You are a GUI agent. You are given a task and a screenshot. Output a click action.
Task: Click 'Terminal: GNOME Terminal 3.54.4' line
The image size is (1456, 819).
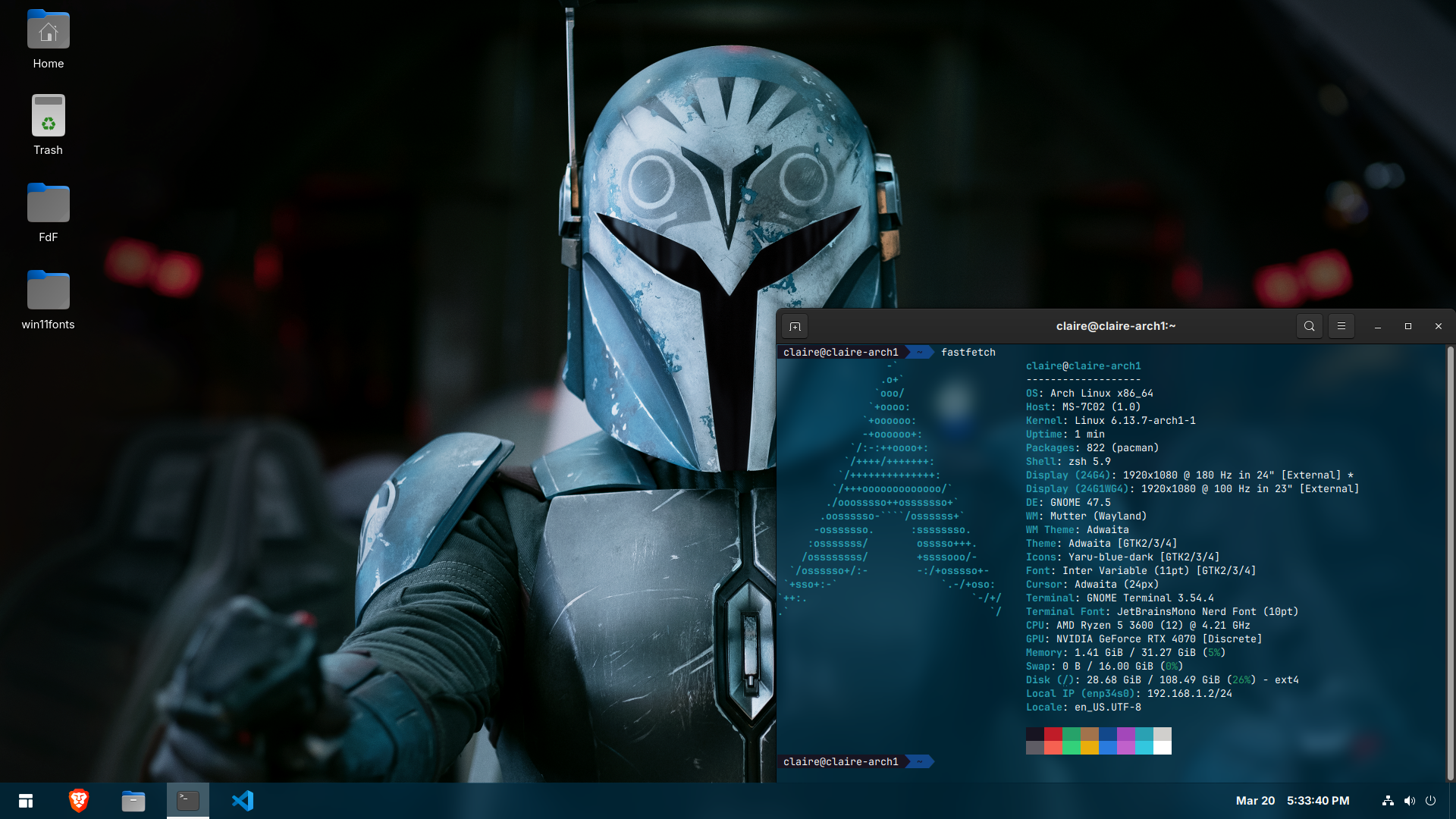pyautogui.click(x=1120, y=598)
